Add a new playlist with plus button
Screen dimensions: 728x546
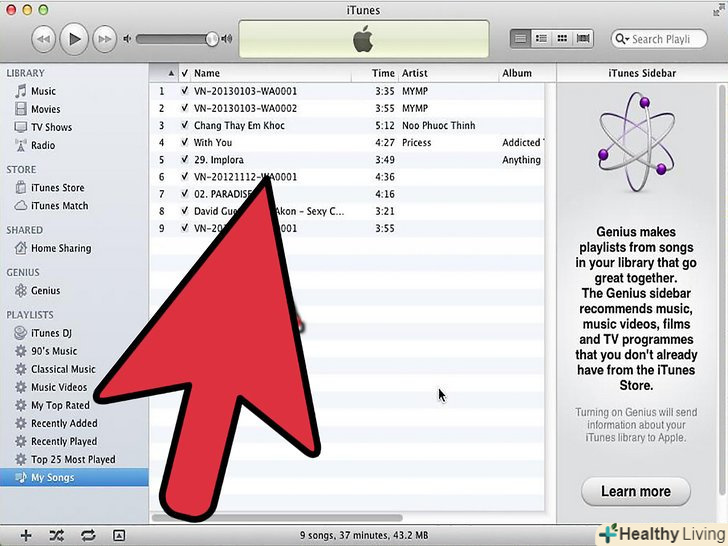(26, 535)
